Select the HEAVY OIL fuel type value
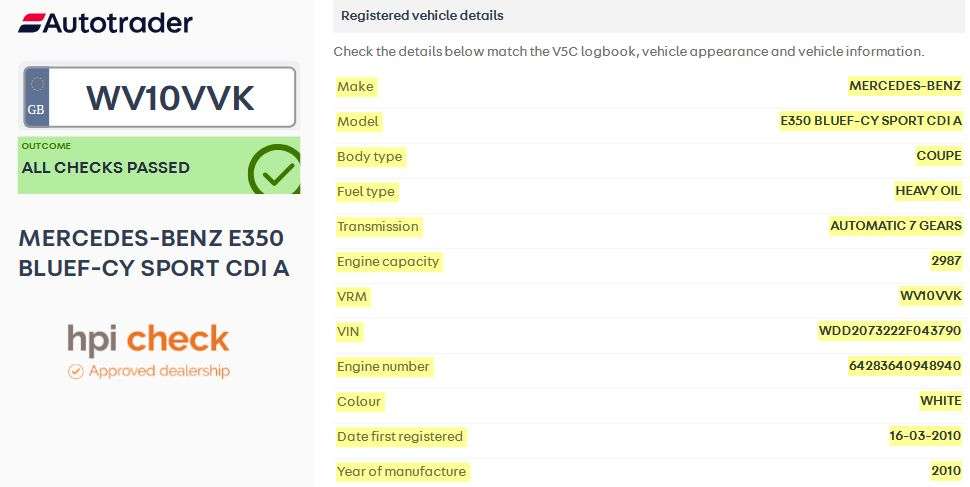The width and height of the screenshot is (970, 487). [x=927, y=191]
